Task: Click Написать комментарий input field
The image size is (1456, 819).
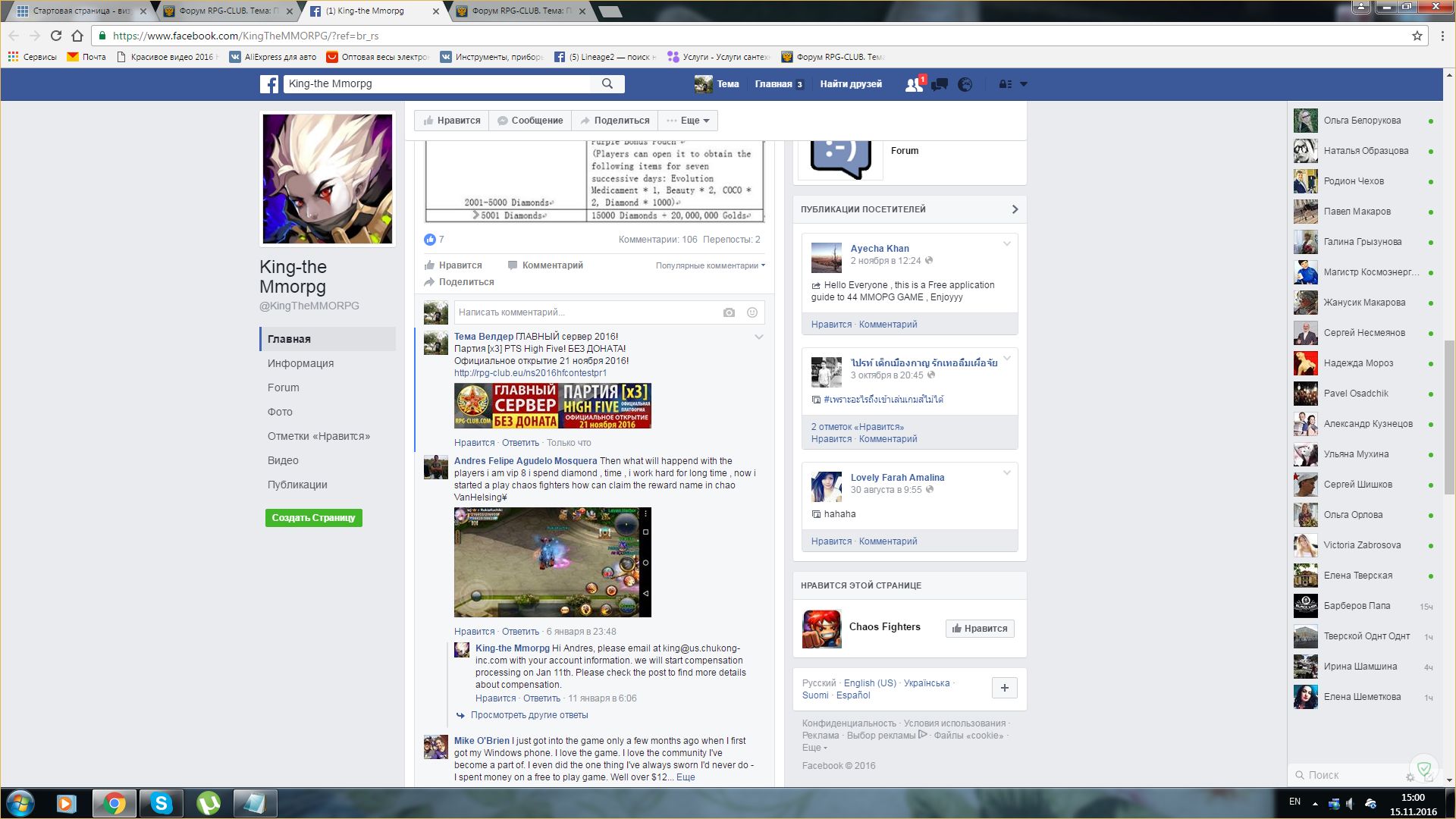Action: click(x=584, y=312)
